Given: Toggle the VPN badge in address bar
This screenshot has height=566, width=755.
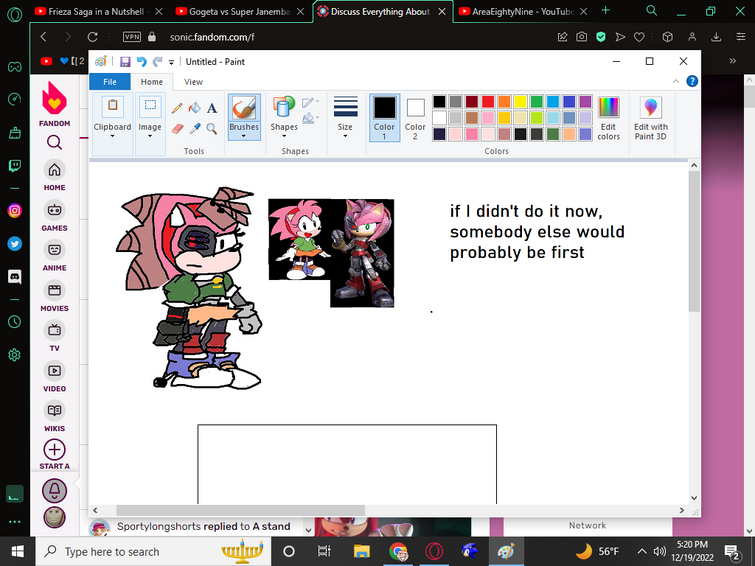Looking at the screenshot, I should click(132, 37).
